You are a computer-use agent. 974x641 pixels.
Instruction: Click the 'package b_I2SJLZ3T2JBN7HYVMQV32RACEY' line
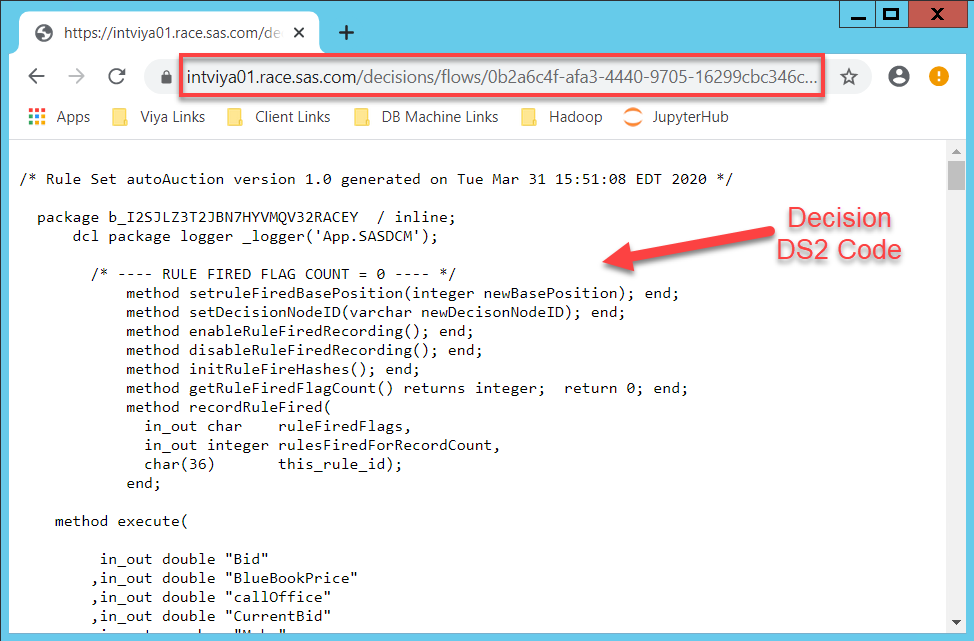[246, 217]
